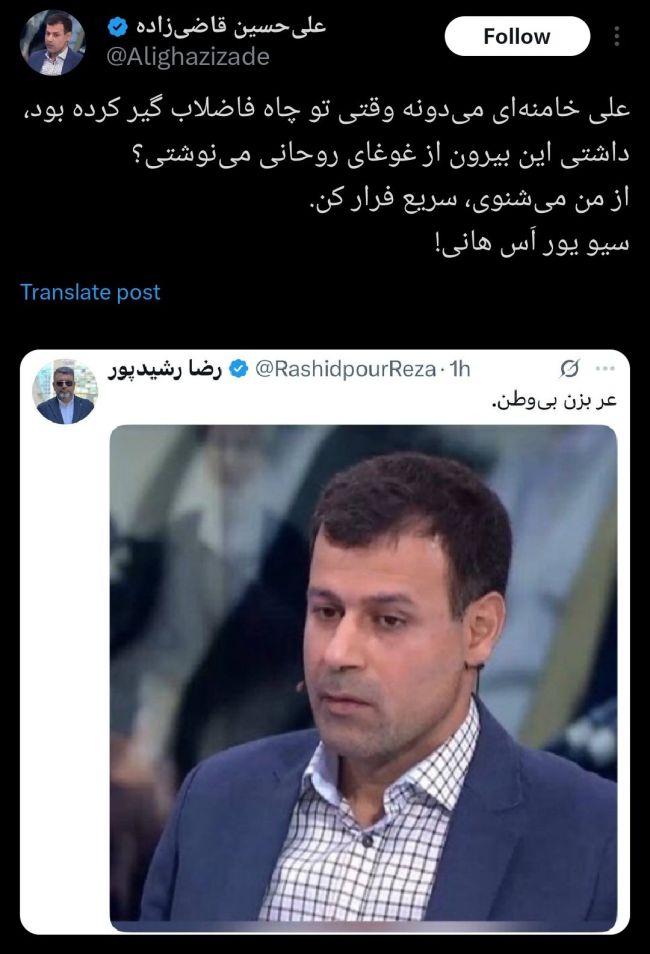Click the post line starting از من می‌شنوی
Screen dimensions: 650x954
(x=470, y=199)
